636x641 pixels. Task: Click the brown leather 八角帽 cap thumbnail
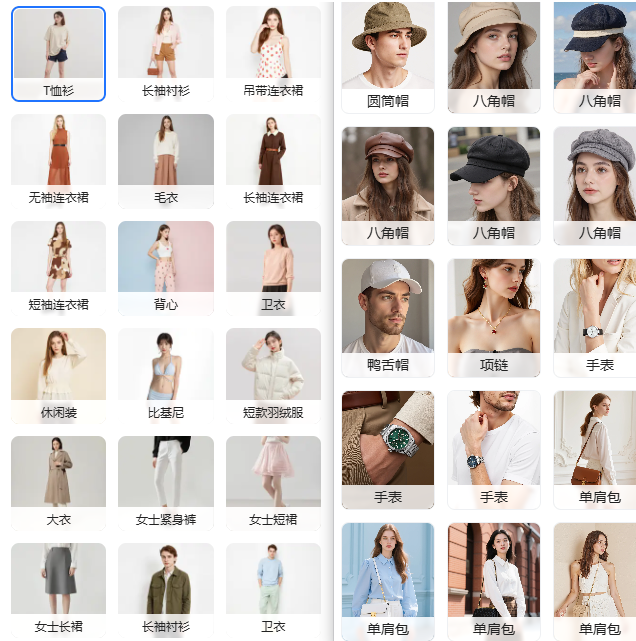[x=388, y=185]
